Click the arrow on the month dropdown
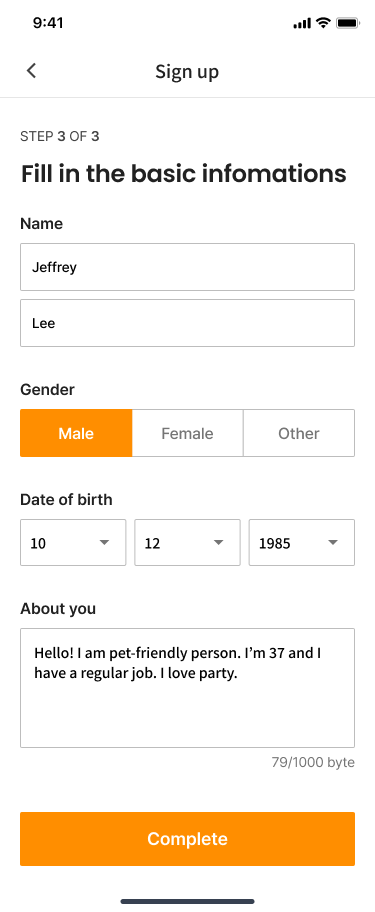The width and height of the screenshot is (375, 912). click(x=219, y=542)
